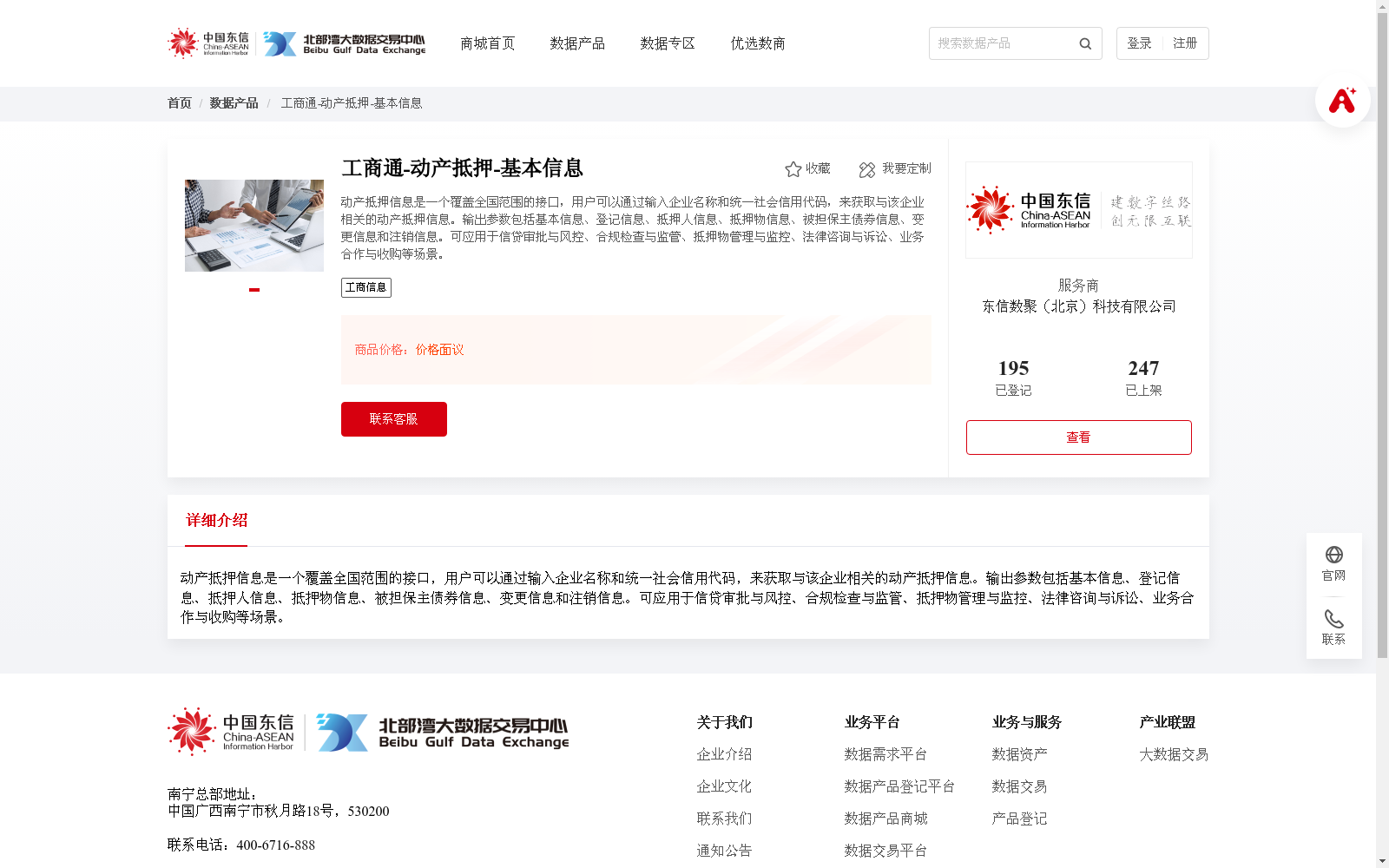Open the red AI assistant floating icon

(x=1342, y=100)
